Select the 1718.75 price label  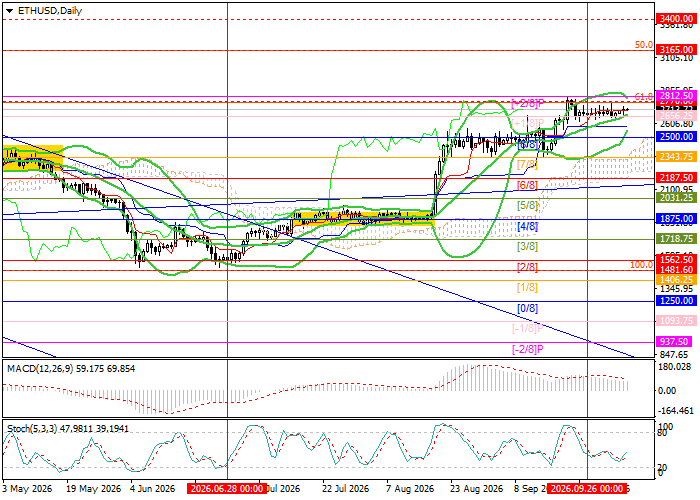tap(676, 239)
